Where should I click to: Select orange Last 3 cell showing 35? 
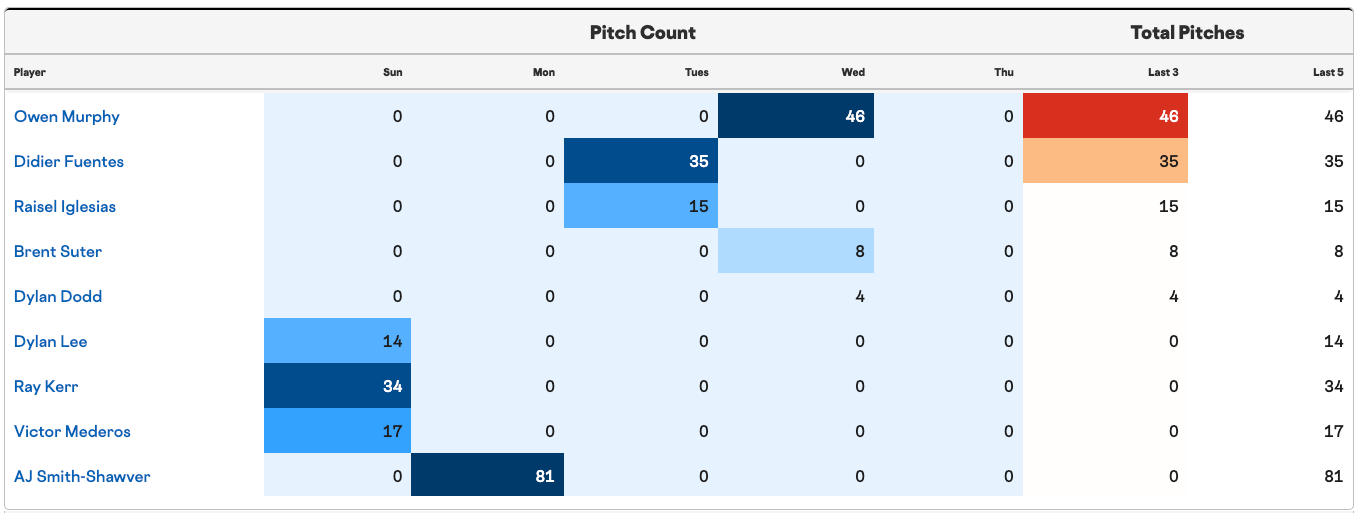(x=1106, y=161)
